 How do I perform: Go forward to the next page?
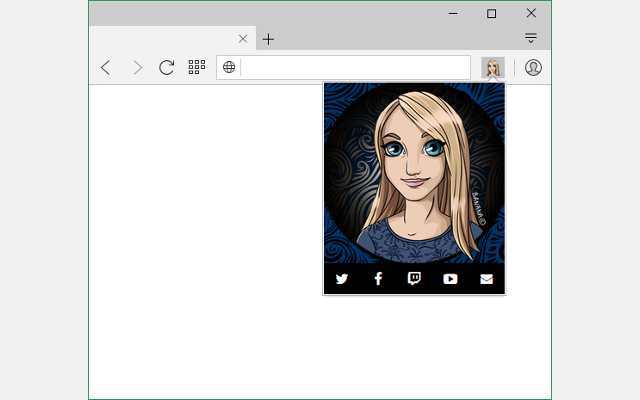[138, 67]
